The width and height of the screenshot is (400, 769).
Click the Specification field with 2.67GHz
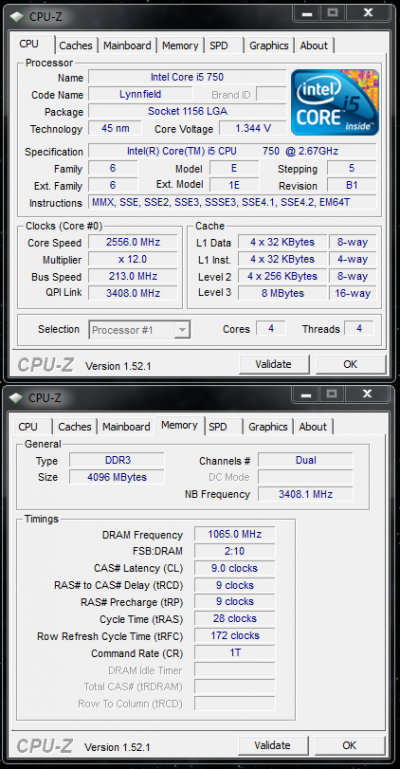[x=232, y=151]
